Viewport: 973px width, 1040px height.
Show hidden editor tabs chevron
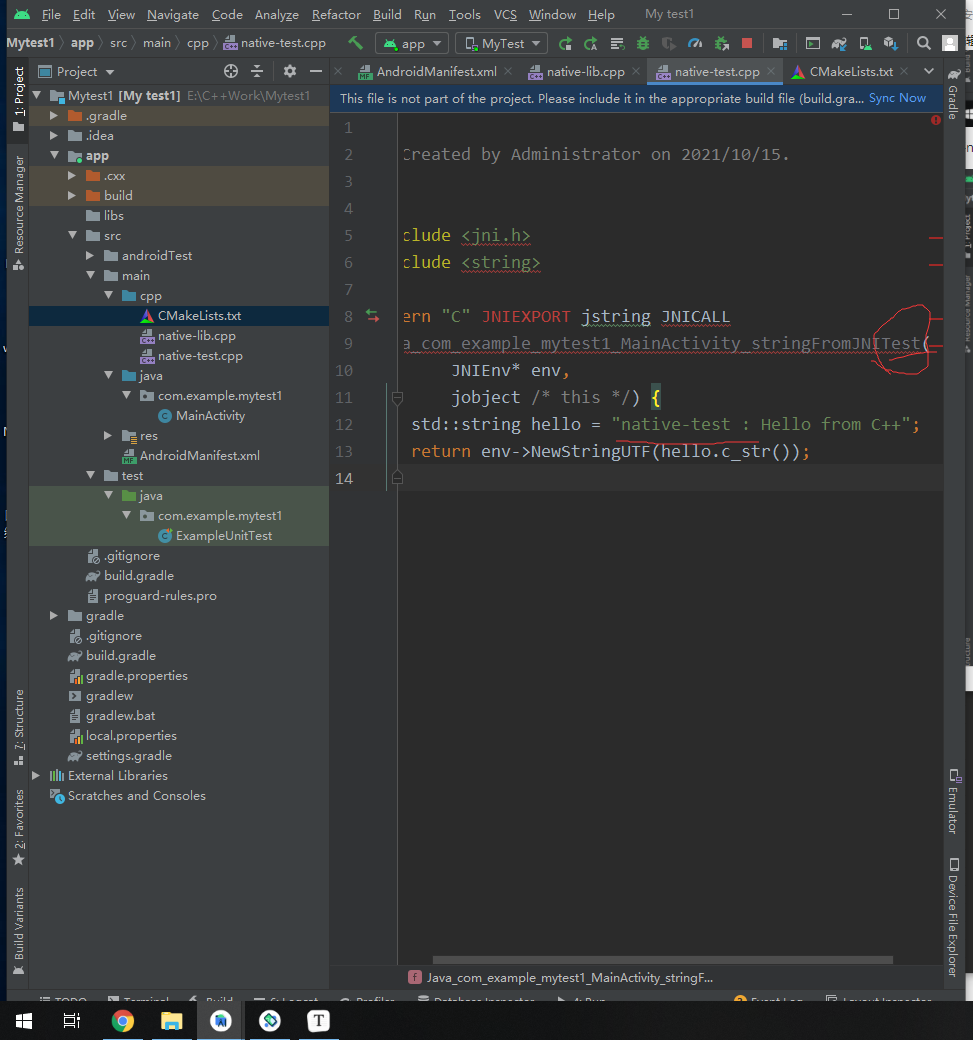coord(929,71)
